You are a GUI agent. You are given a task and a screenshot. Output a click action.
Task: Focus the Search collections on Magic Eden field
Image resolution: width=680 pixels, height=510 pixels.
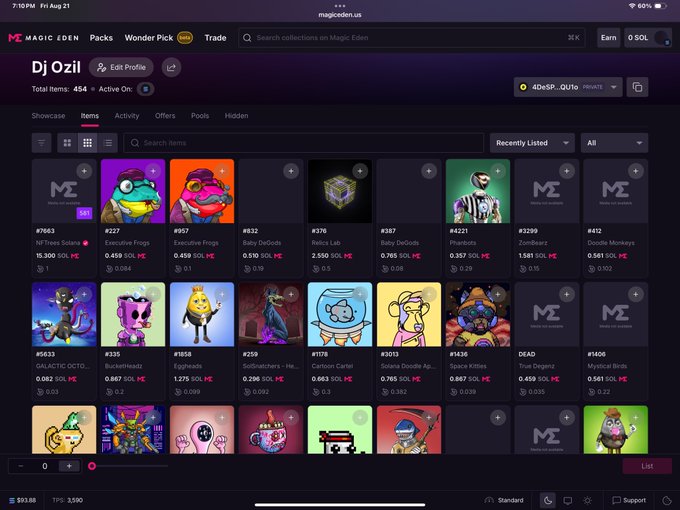point(412,38)
